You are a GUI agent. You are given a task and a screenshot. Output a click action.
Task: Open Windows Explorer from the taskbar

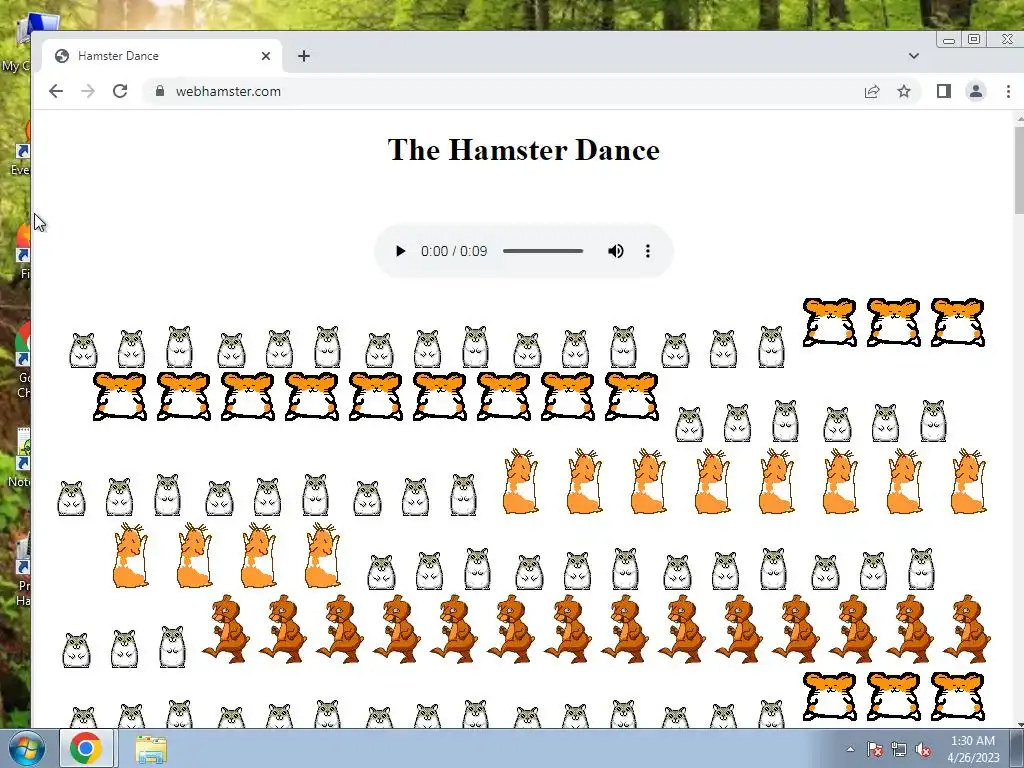point(151,748)
